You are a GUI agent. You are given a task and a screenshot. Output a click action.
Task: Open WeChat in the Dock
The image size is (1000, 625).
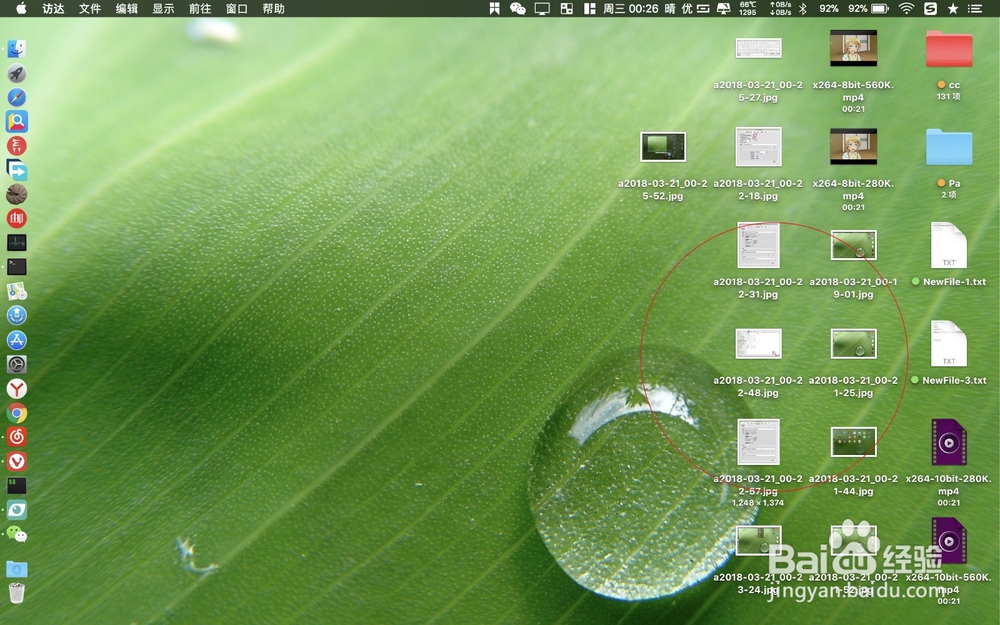pos(17,534)
